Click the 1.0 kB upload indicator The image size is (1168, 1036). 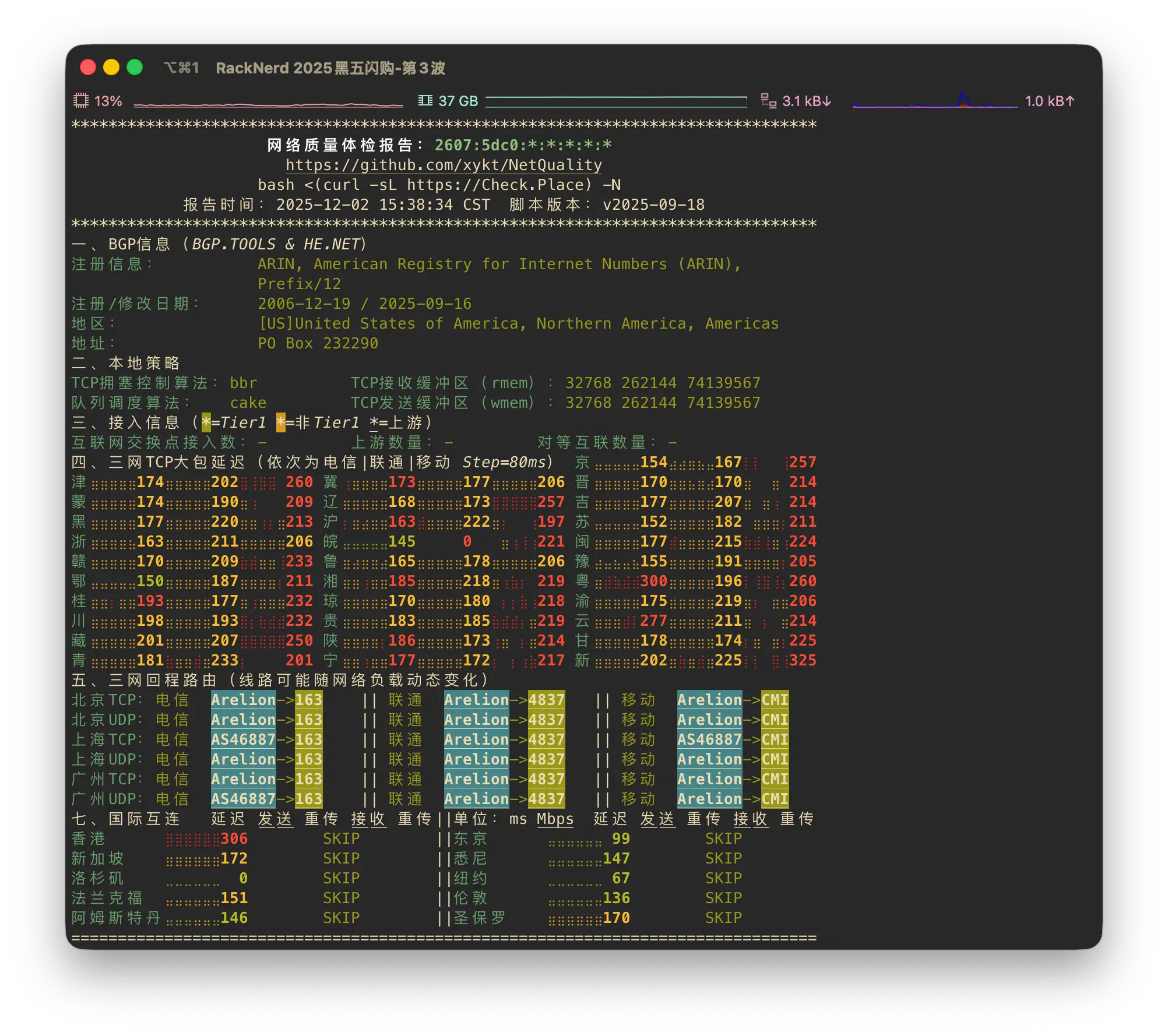click(x=1049, y=101)
